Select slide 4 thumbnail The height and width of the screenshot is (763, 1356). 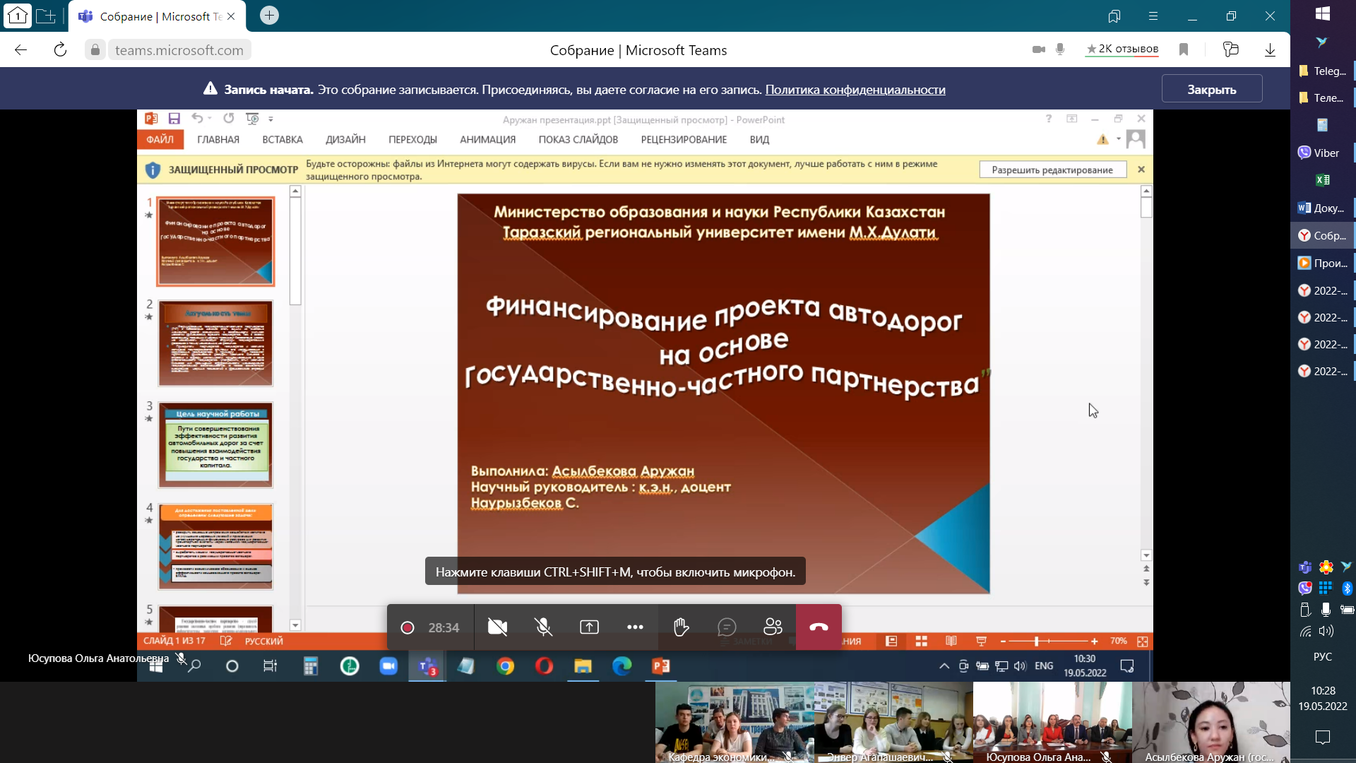pos(215,547)
